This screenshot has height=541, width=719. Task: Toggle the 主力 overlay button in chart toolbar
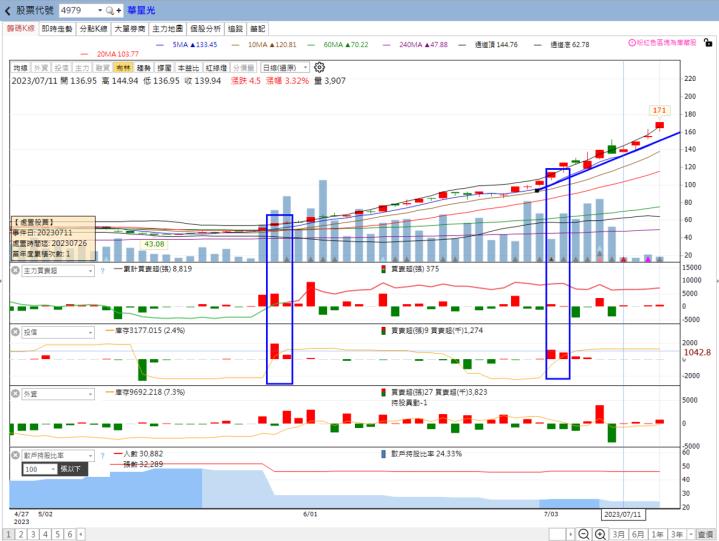pos(82,68)
